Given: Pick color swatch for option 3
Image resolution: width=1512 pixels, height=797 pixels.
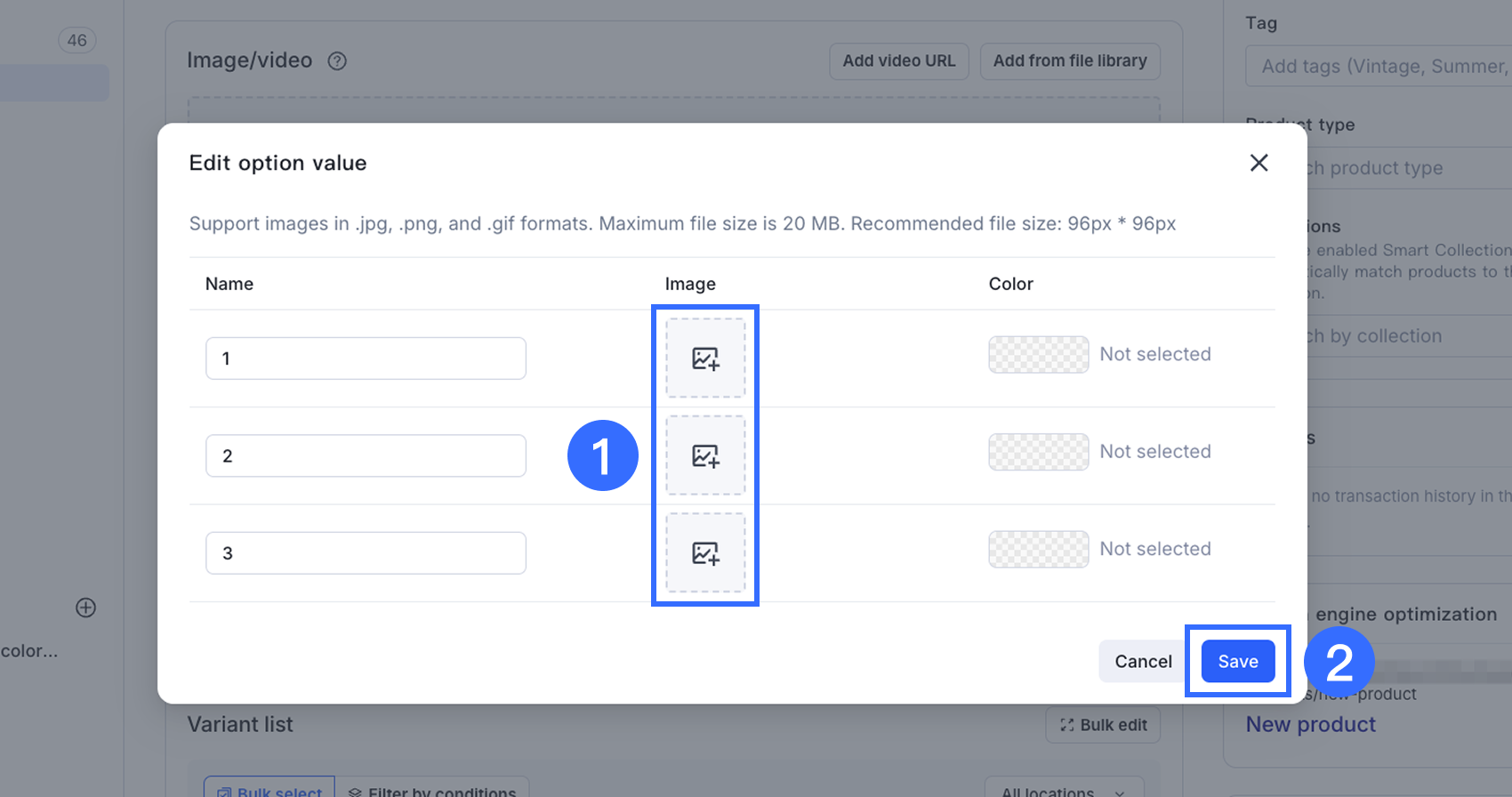Looking at the screenshot, I should [1038, 549].
